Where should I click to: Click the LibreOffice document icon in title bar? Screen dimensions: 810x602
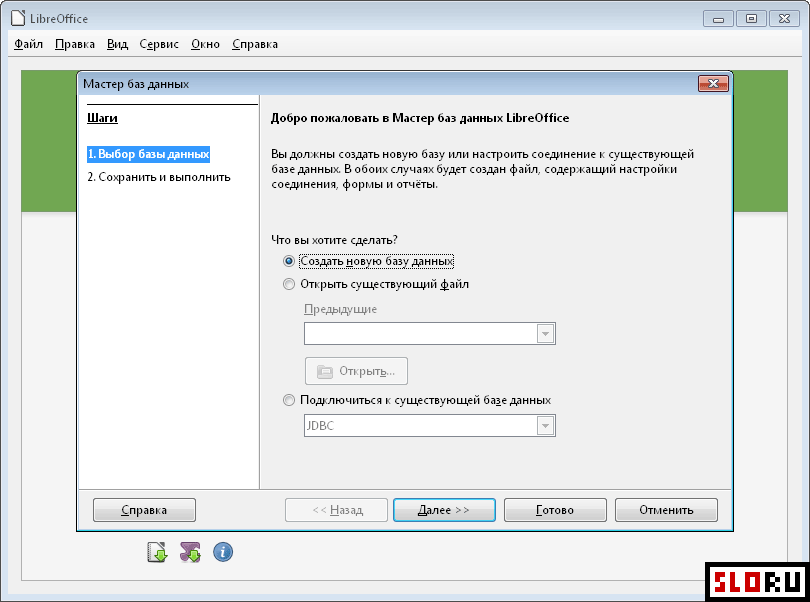[18, 18]
